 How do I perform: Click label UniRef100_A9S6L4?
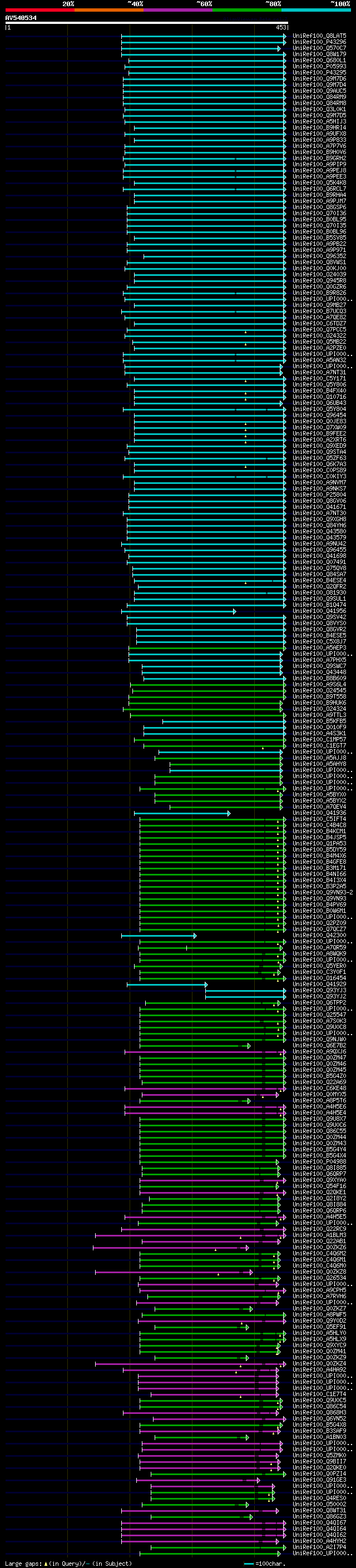point(319,684)
